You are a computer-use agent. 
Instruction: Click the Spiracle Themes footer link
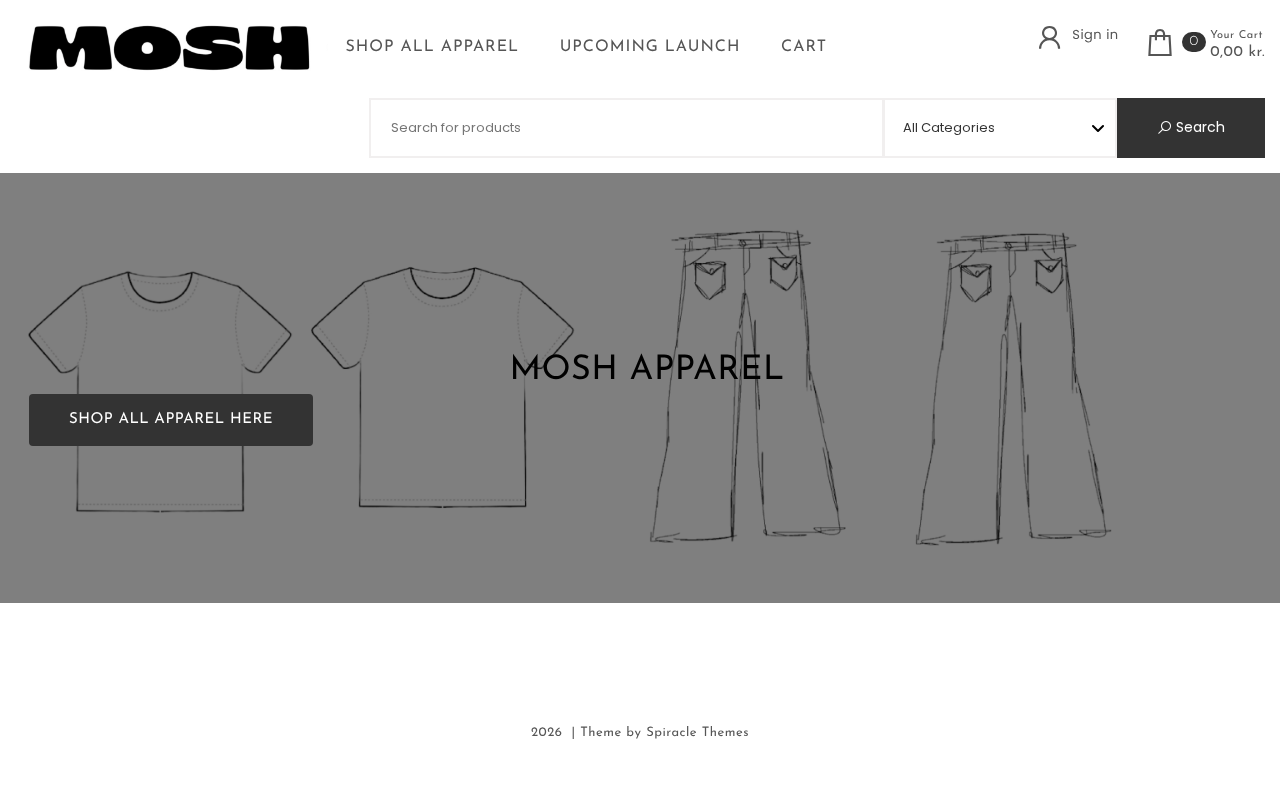point(697,733)
